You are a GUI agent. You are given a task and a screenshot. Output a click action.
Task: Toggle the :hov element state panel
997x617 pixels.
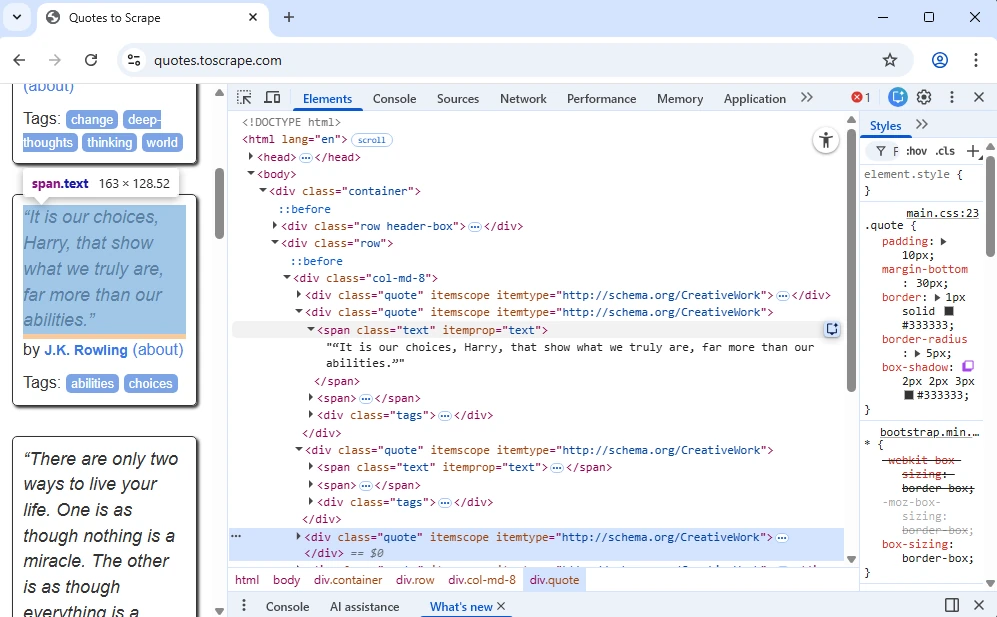[x=916, y=152]
